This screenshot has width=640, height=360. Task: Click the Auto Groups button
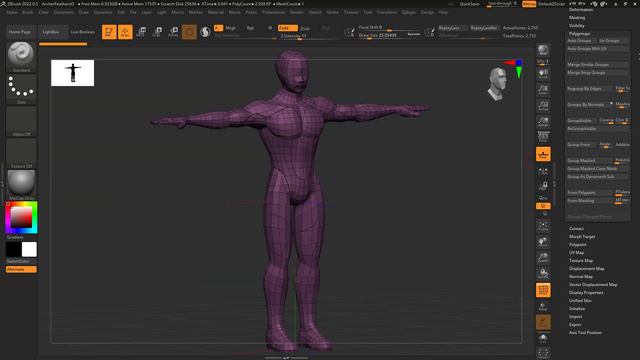(581, 41)
